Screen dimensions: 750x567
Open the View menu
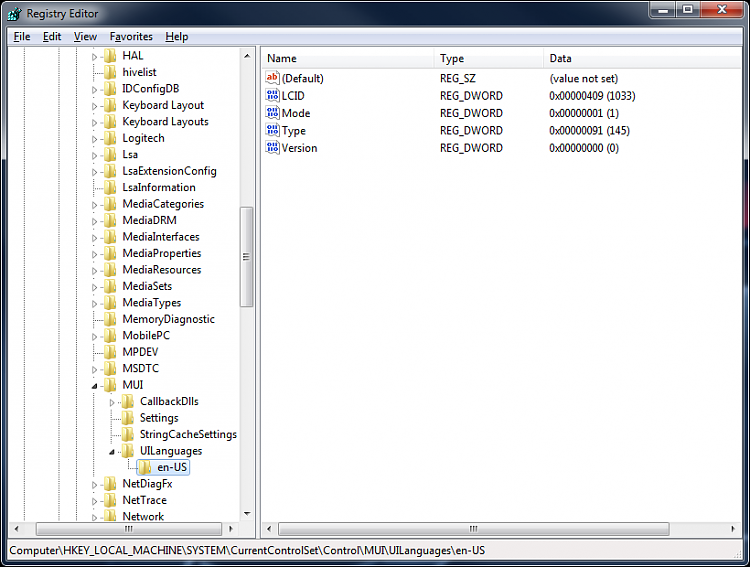tap(85, 36)
